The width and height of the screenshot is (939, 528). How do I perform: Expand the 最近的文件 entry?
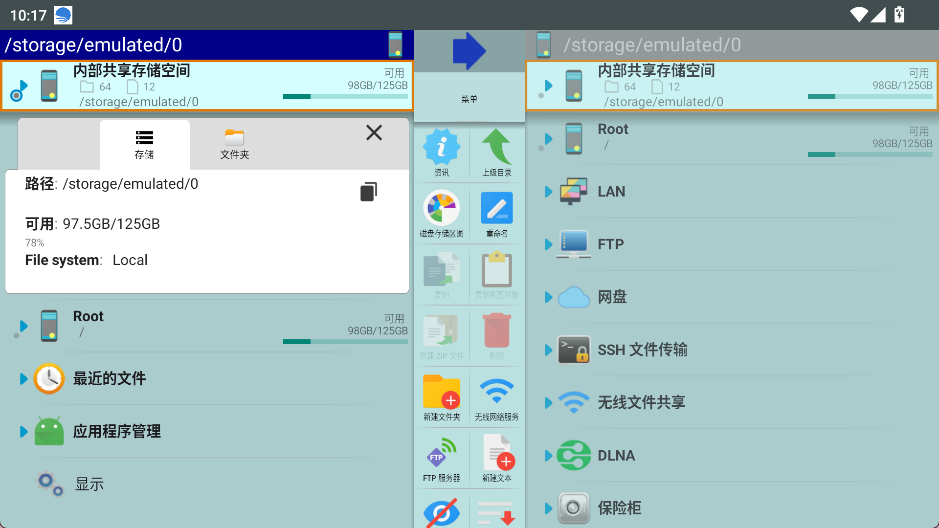[x=23, y=378]
